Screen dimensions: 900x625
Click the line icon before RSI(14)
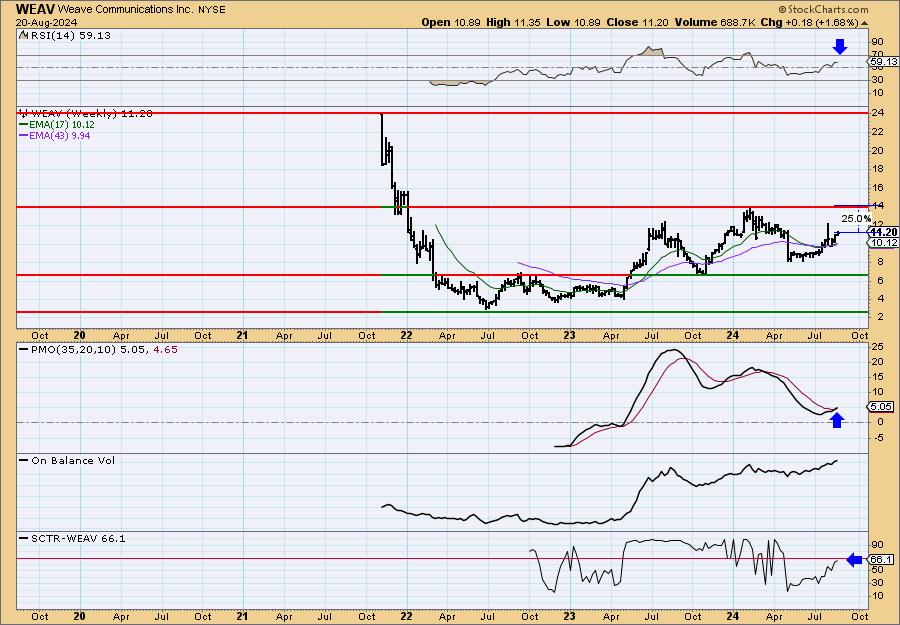[x=23, y=35]
